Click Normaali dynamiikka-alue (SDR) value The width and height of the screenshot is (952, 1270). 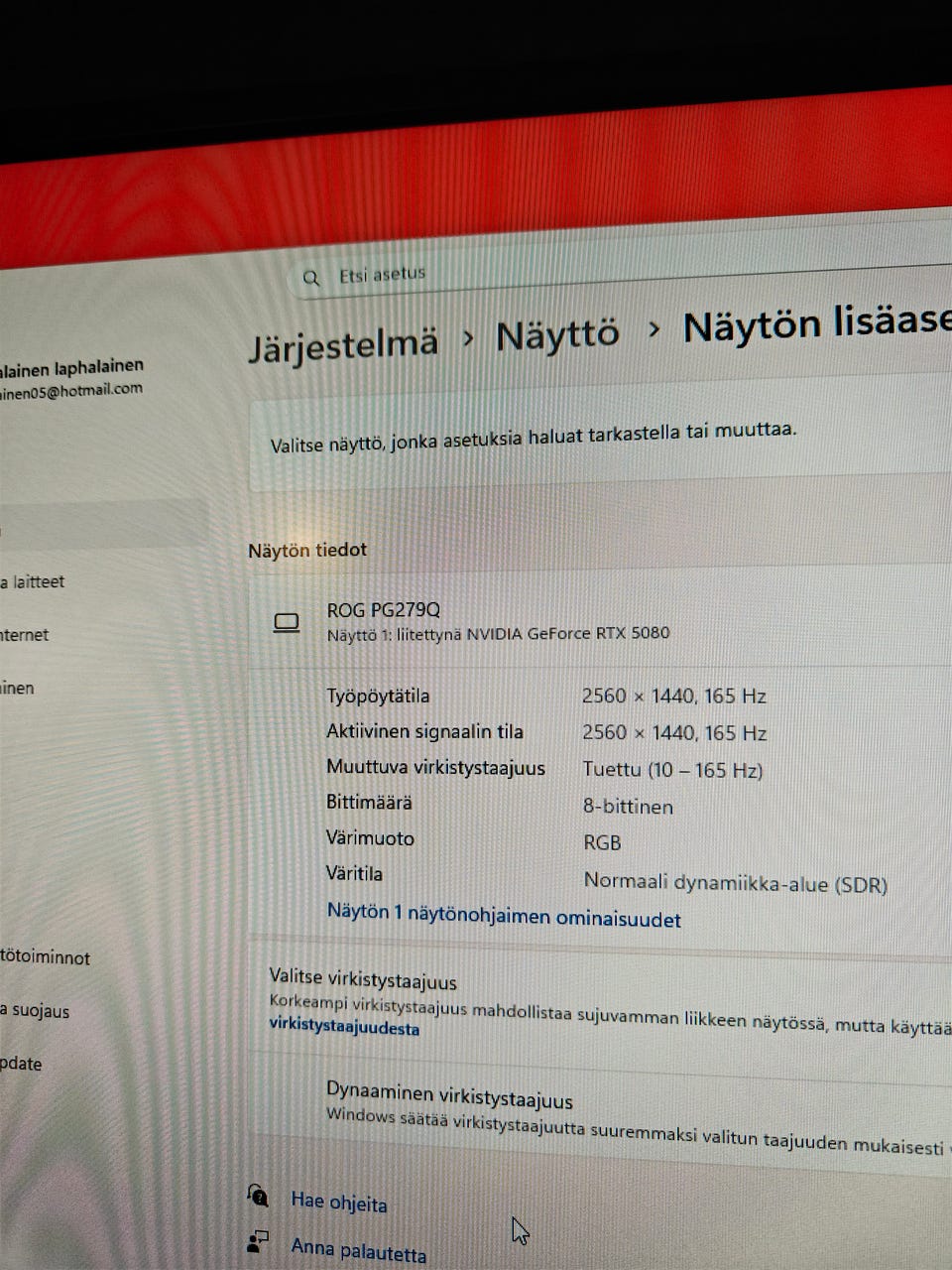tap(736, 883)
